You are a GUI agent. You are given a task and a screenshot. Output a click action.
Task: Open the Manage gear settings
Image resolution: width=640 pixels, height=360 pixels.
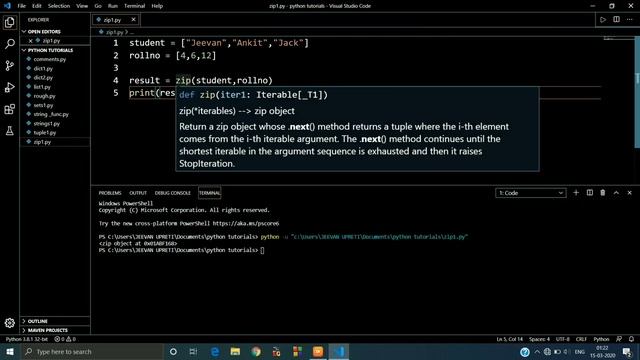[10, 323]
